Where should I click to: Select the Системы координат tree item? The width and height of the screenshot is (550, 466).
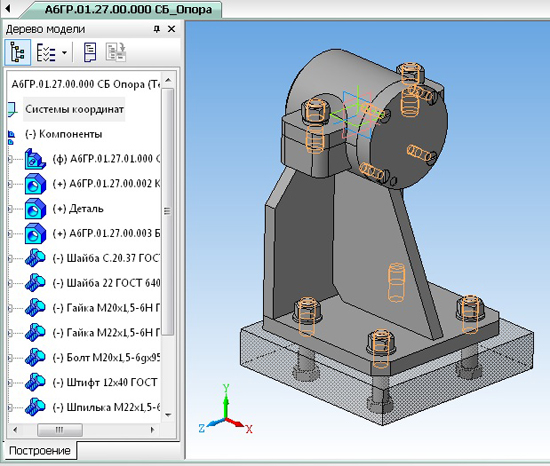click(74, 109)
